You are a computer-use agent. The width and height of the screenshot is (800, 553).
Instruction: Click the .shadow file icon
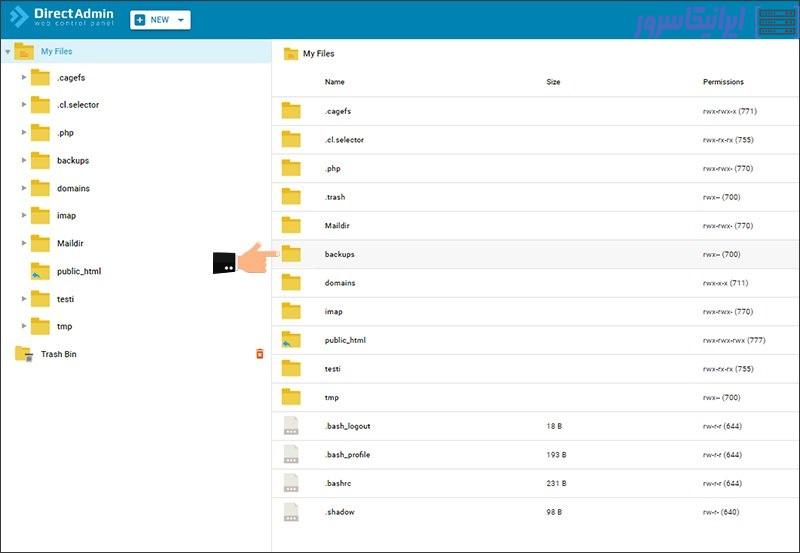click(x=291, y=512)
